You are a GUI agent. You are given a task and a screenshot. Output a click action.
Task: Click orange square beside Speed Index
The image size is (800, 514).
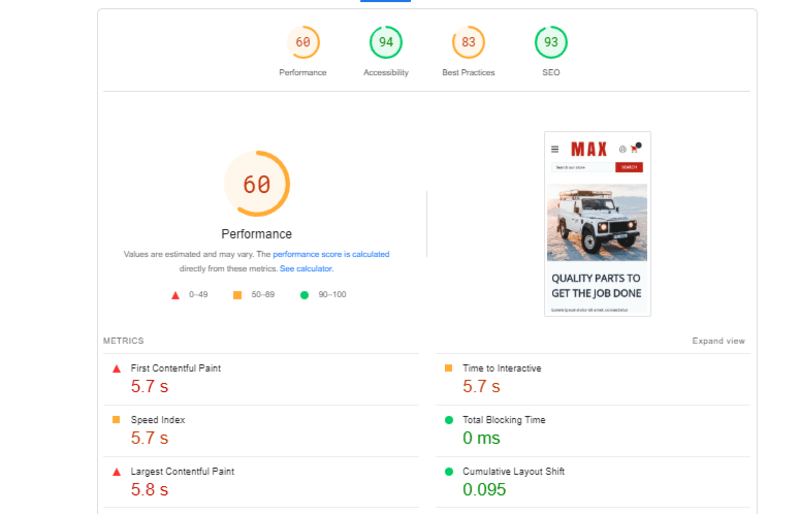tap(116, 420)
